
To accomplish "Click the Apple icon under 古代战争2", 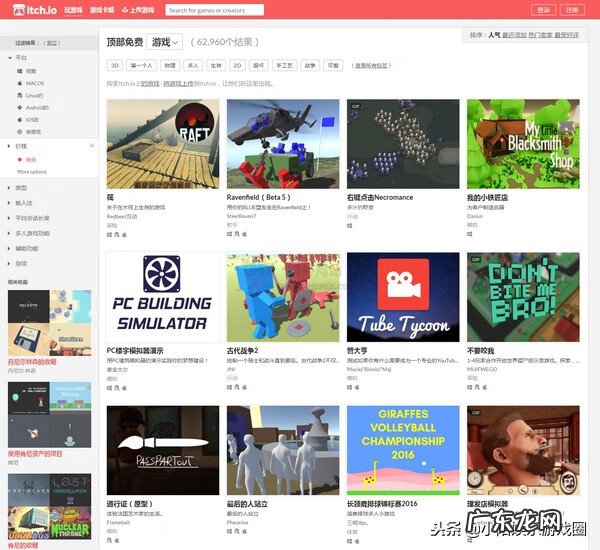I will pyautogui.click(x=245, y=387).
